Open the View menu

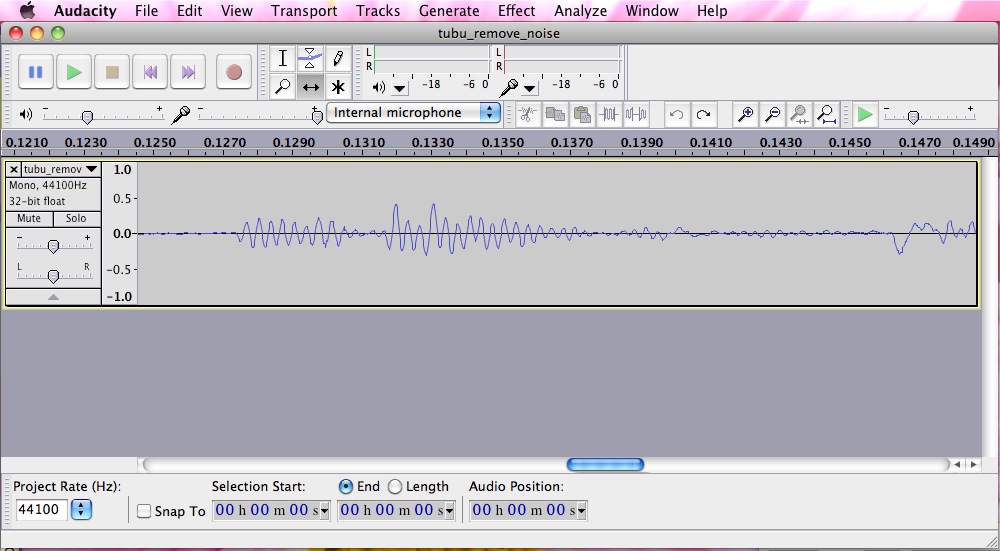point(237,10)
